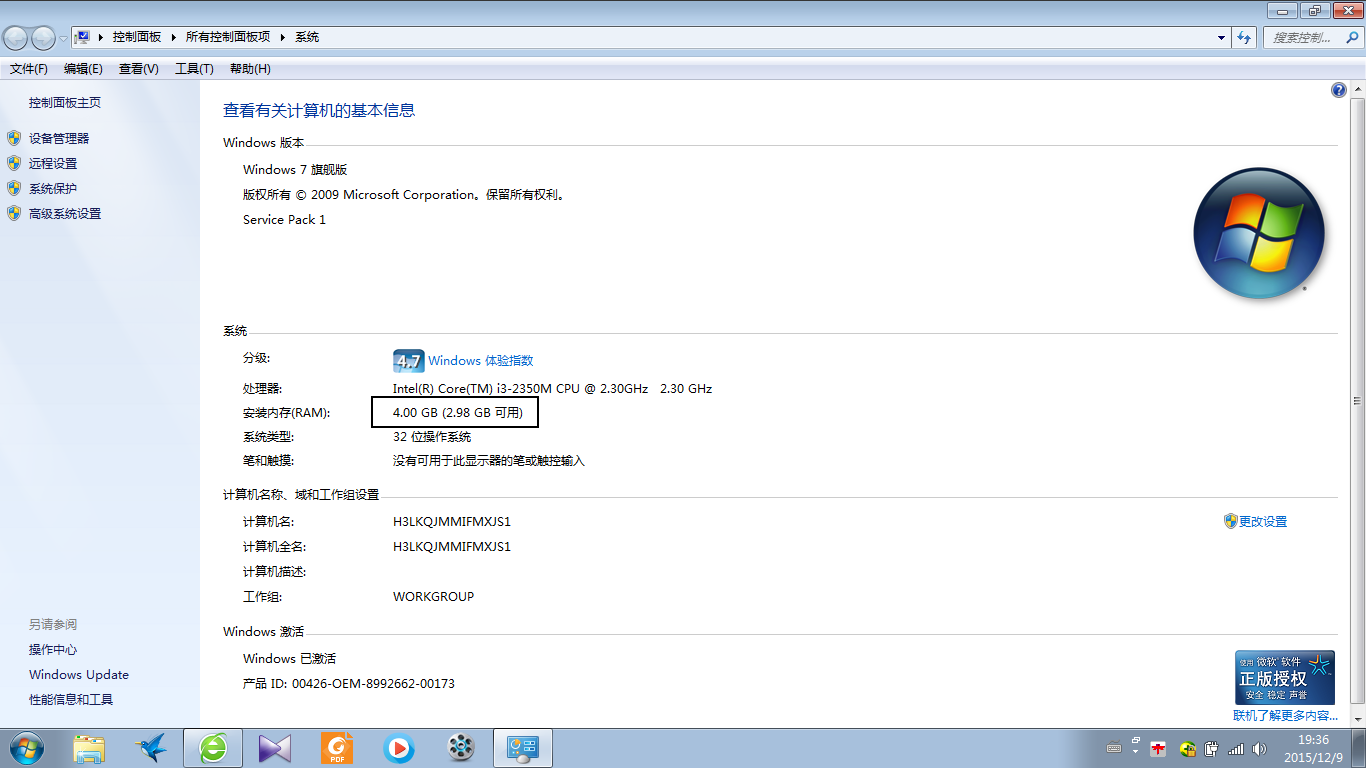
Task: Open recent pages dropdown arrow
Action: tap(64, 38)
